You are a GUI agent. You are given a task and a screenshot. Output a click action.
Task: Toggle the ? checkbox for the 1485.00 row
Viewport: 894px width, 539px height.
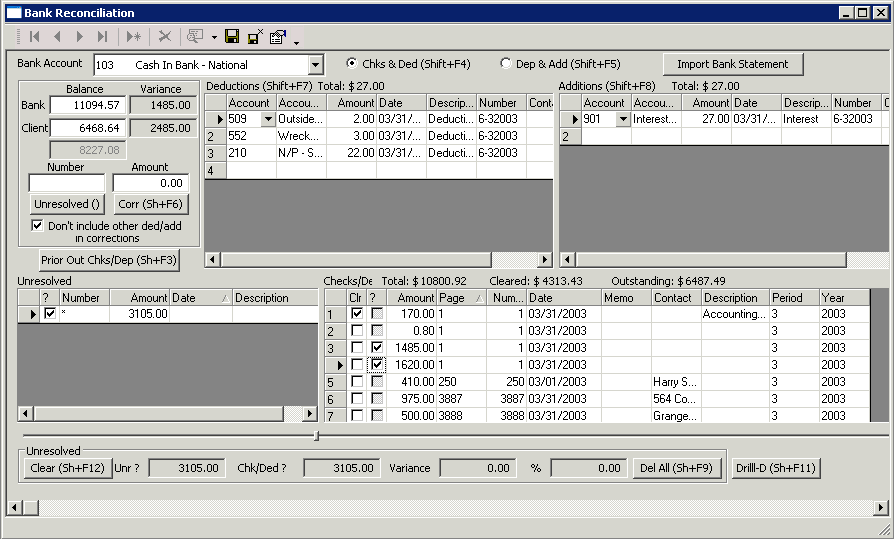coord(377,347)
